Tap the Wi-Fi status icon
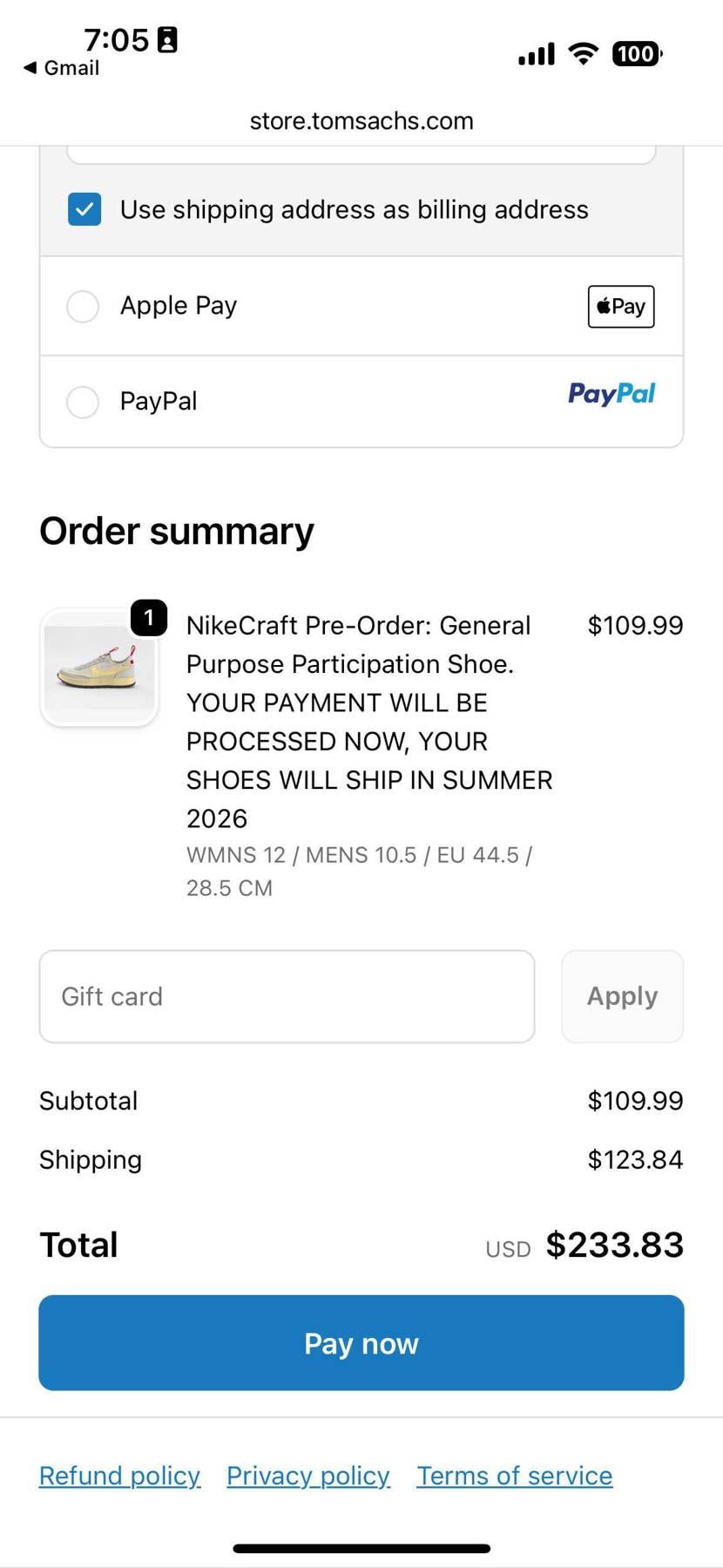The image size is (723, 1568). pyautogui.click(x=583, y=54)
